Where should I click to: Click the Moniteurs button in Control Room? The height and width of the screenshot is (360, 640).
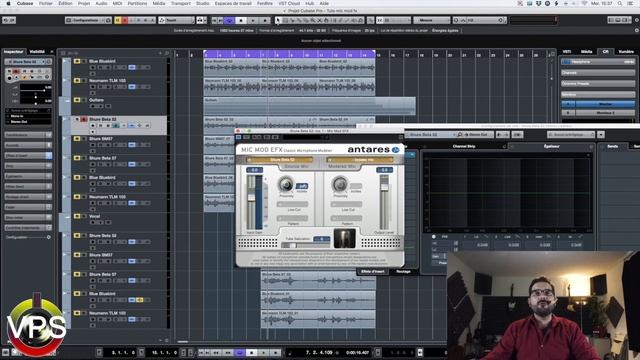pos(598,95)
